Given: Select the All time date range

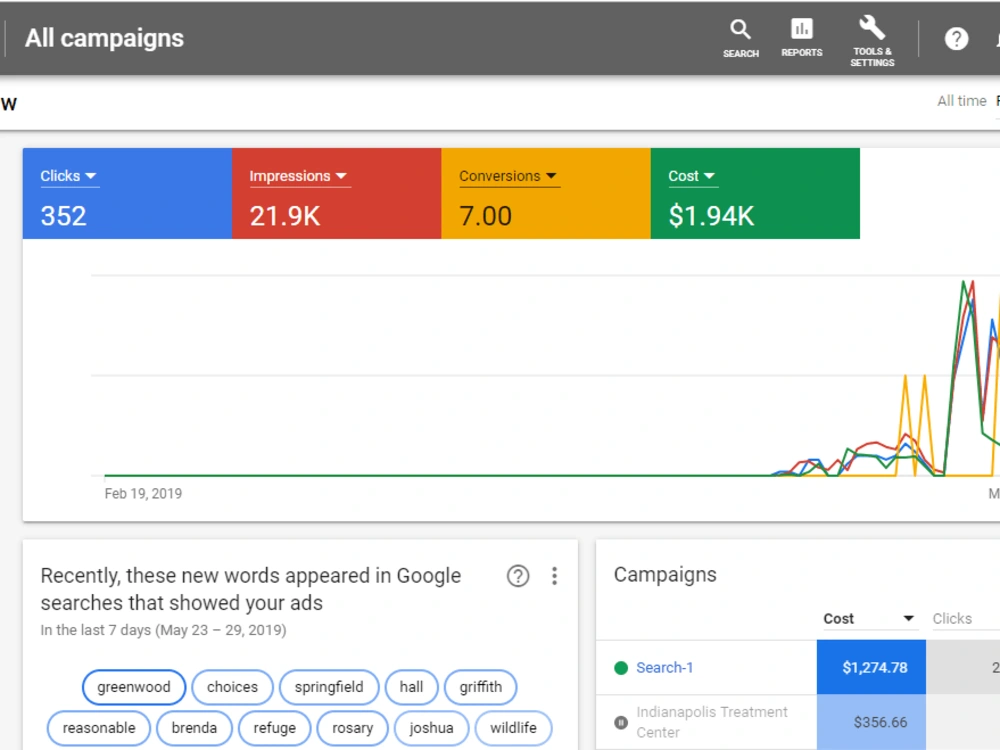Looking at the screenshot, I should pos(961,101).
